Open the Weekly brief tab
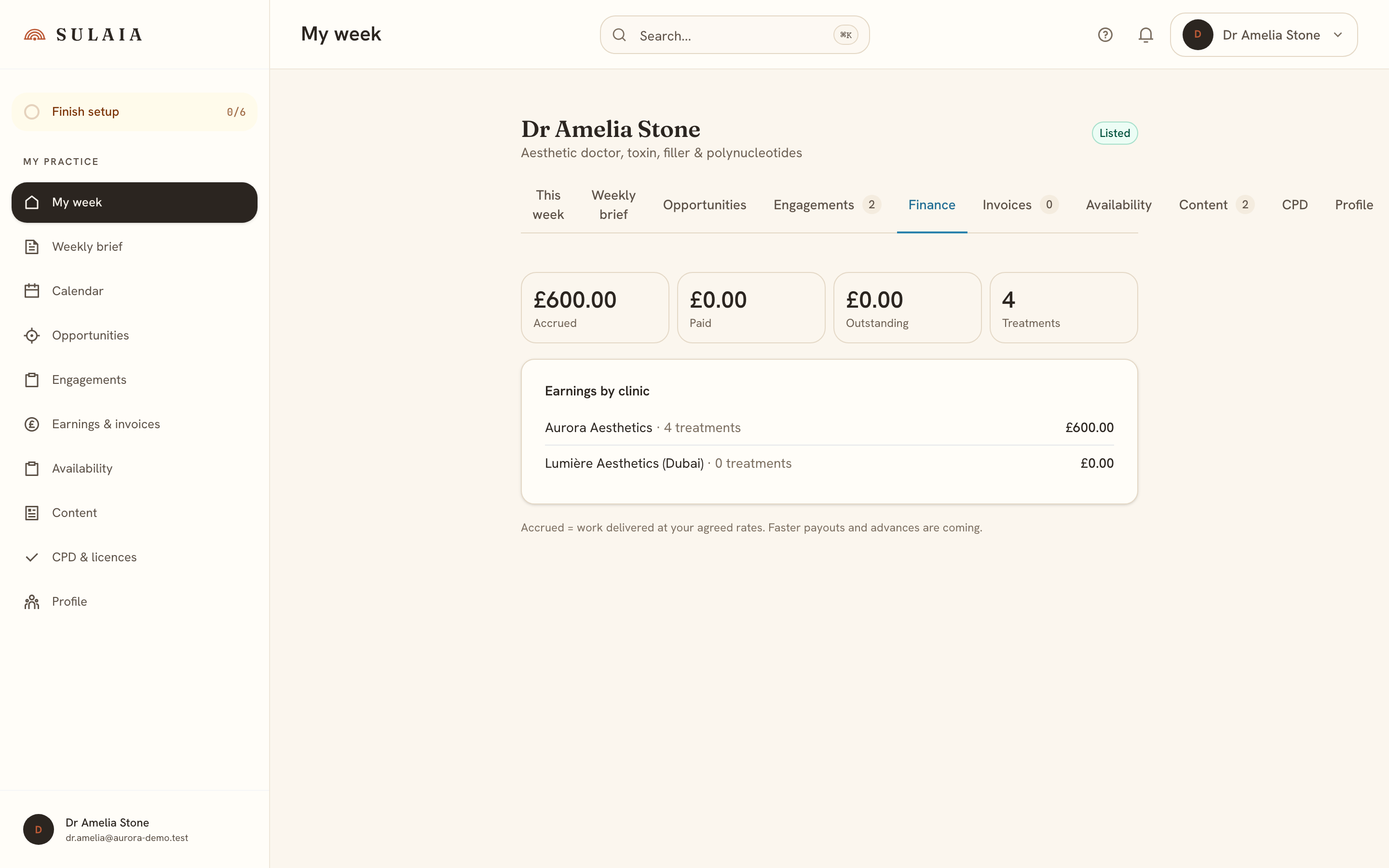 tap(613, 205)
